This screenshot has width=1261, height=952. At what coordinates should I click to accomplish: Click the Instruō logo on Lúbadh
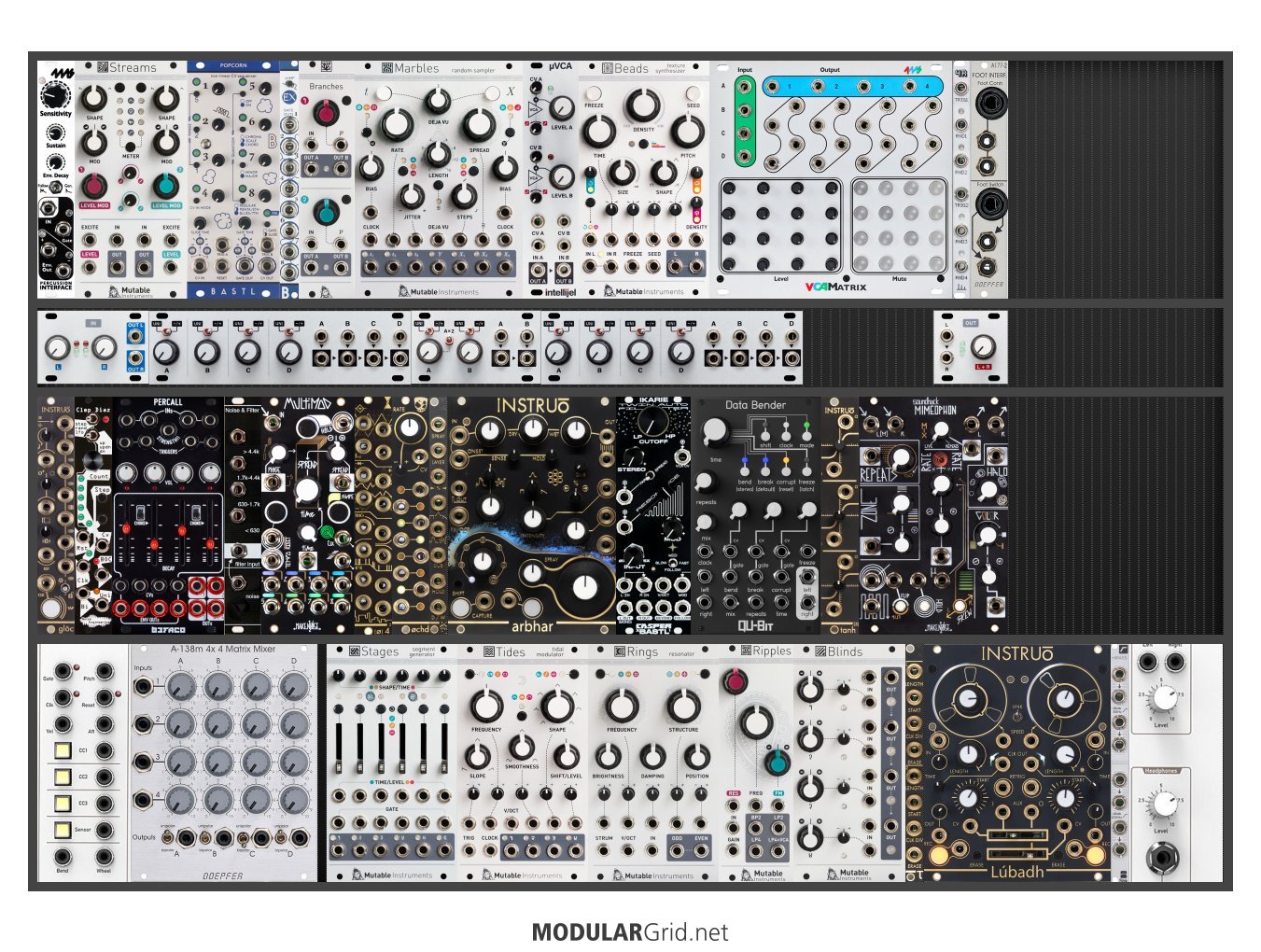tap(1016, 654)
